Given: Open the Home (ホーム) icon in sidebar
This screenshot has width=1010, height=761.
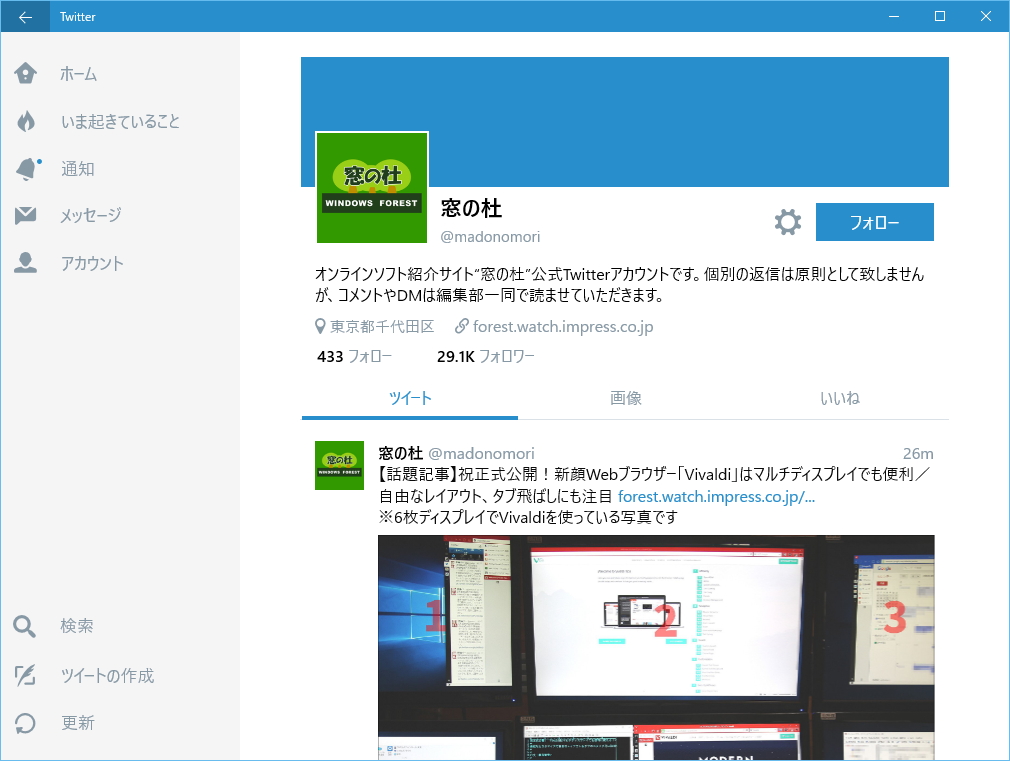Looking at the screenshot, I should pyautogui.click(x=26, y=73).
